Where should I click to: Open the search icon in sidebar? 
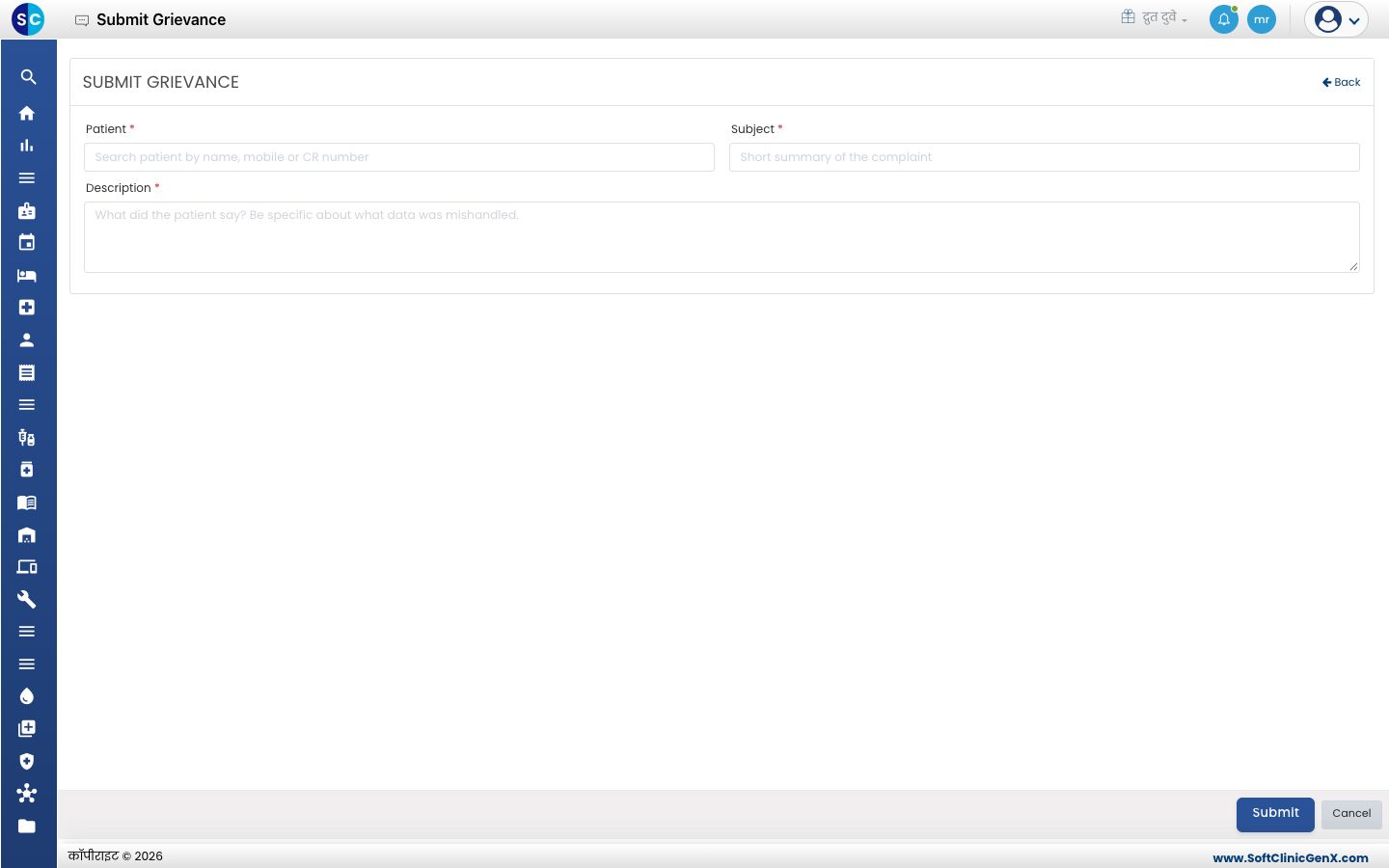coord(28,77)
